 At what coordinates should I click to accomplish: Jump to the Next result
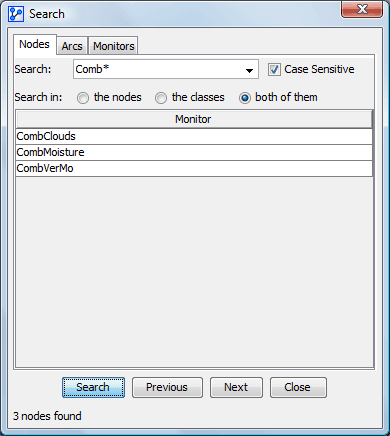(x=236, y=387)
